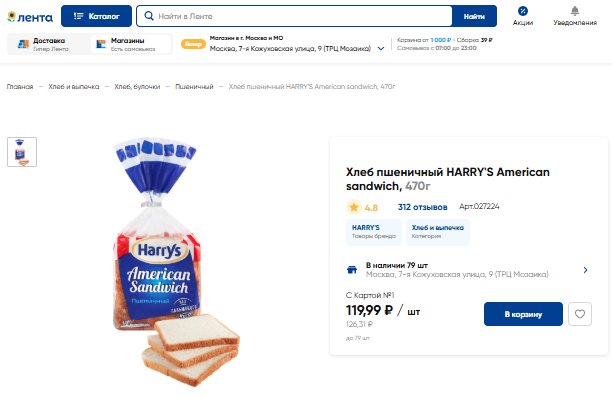Open the 312 отзывов link
This screenshot has width=612, height=398.
pyautogui.click(x=422, y=207)
